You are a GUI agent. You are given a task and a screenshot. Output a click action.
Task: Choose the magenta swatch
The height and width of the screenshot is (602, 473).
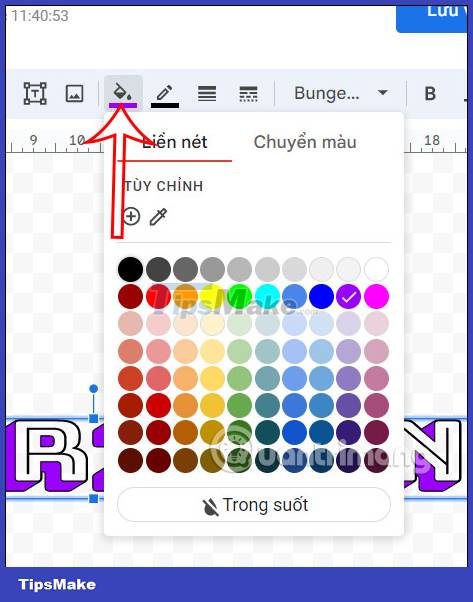tap(376, 296)
